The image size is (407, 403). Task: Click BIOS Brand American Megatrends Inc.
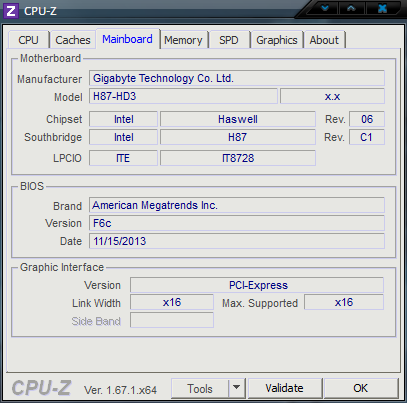point(237,205)
